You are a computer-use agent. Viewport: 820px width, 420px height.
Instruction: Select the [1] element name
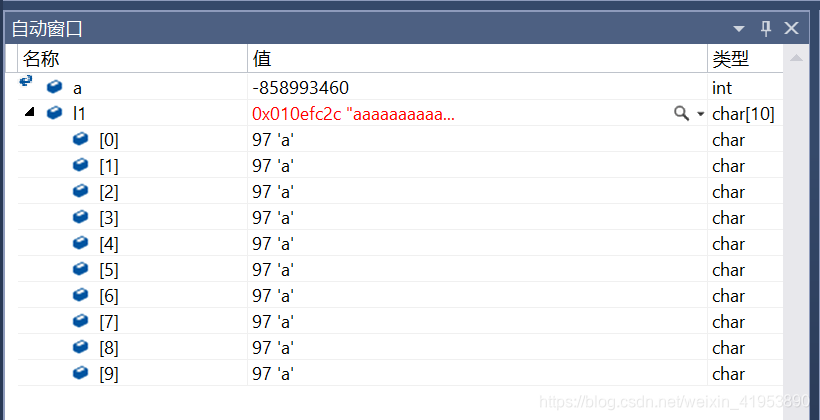[x=109, y=166]
